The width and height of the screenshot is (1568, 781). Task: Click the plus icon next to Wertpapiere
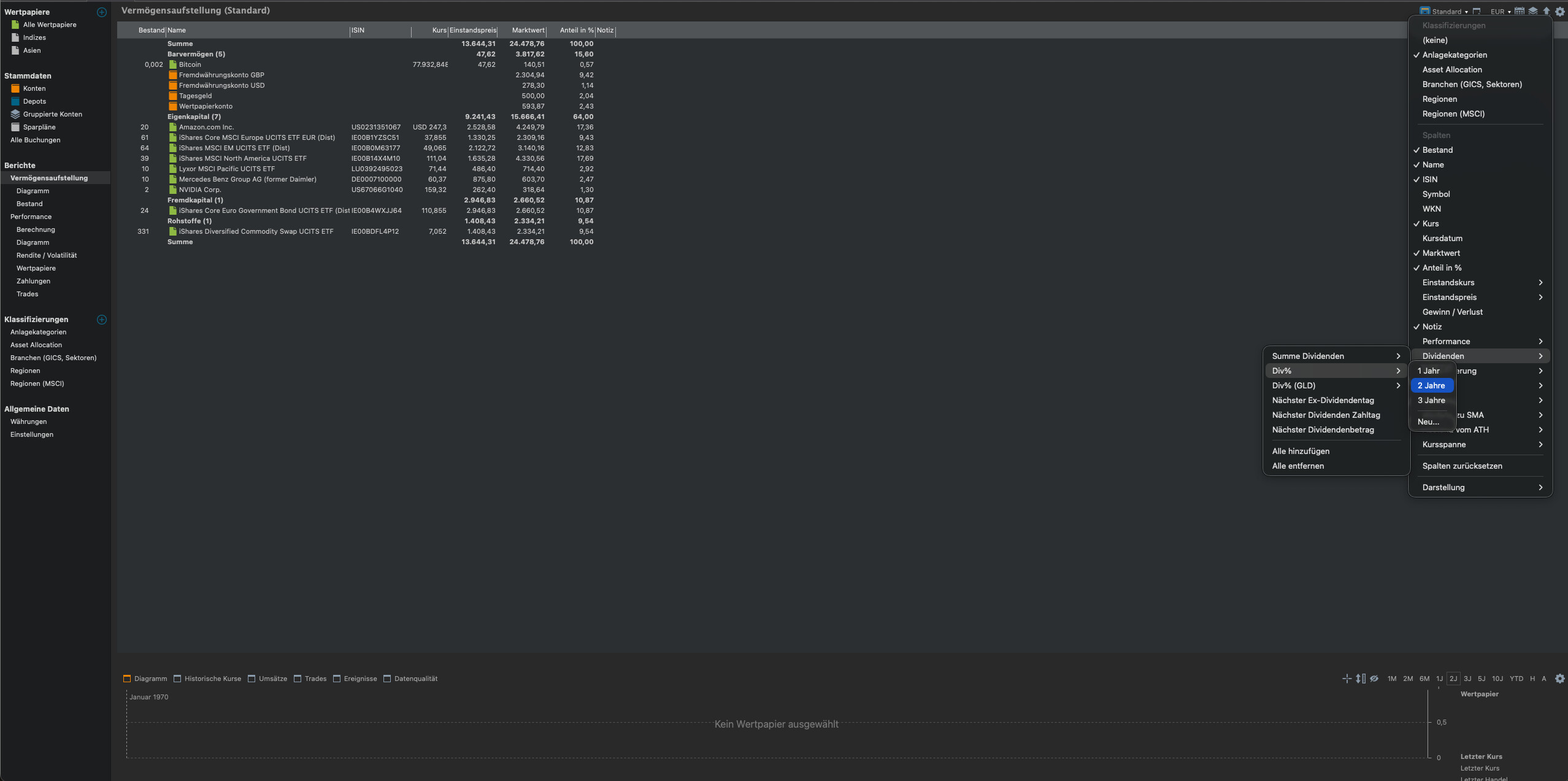[102, 12]
